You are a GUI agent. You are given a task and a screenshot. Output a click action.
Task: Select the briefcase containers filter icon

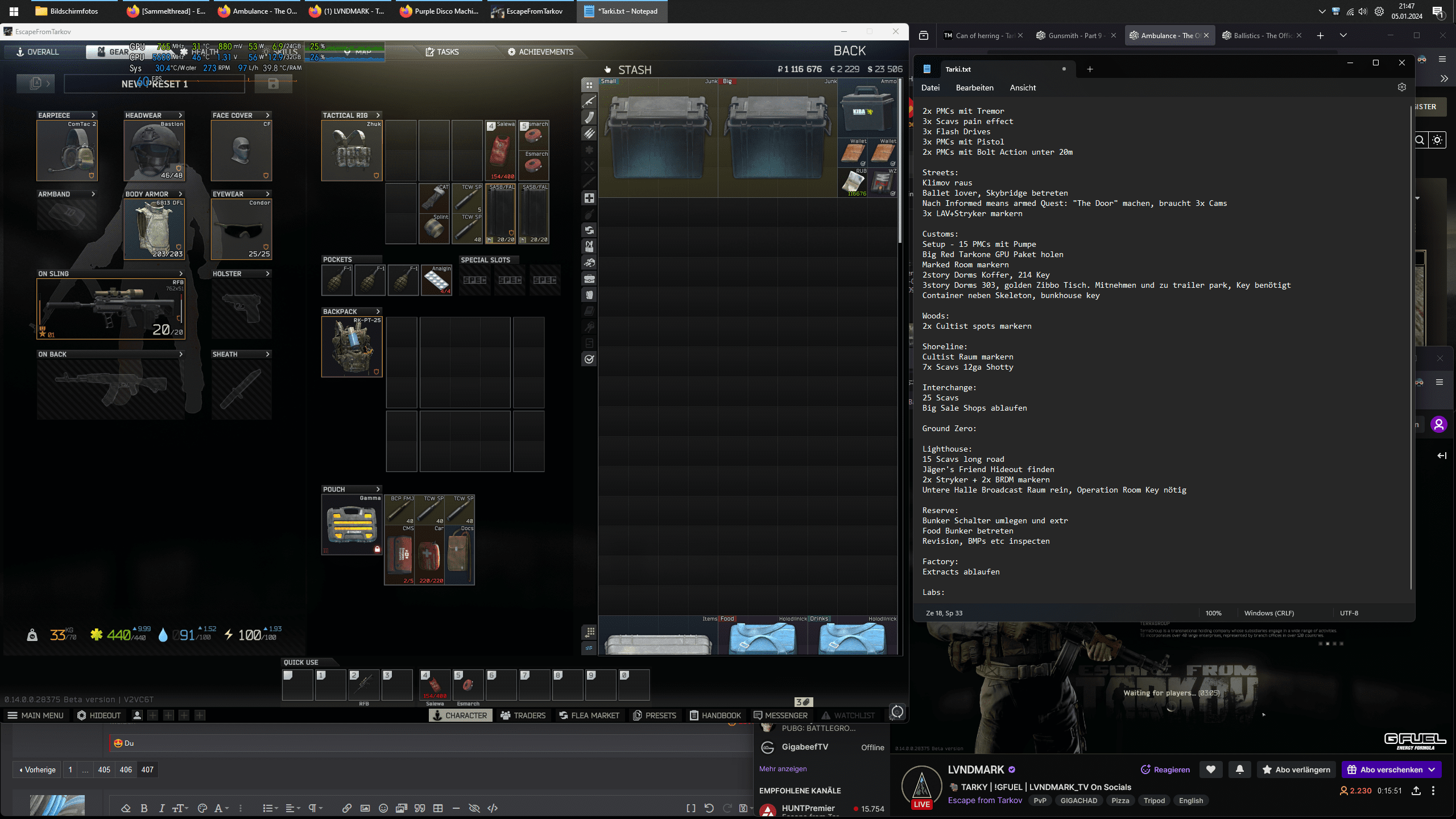pos(589,279)
